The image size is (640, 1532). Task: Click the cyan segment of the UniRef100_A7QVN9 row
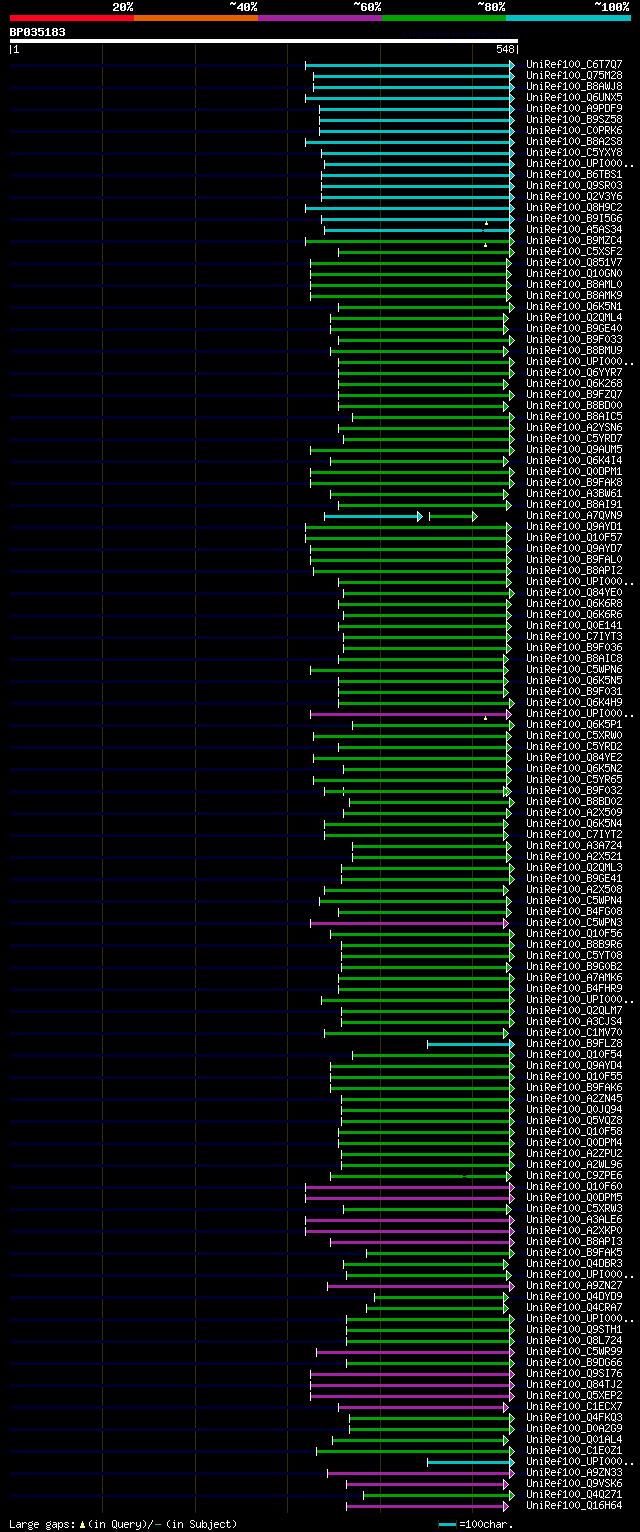pyautogui.click(x=373, y=515)
